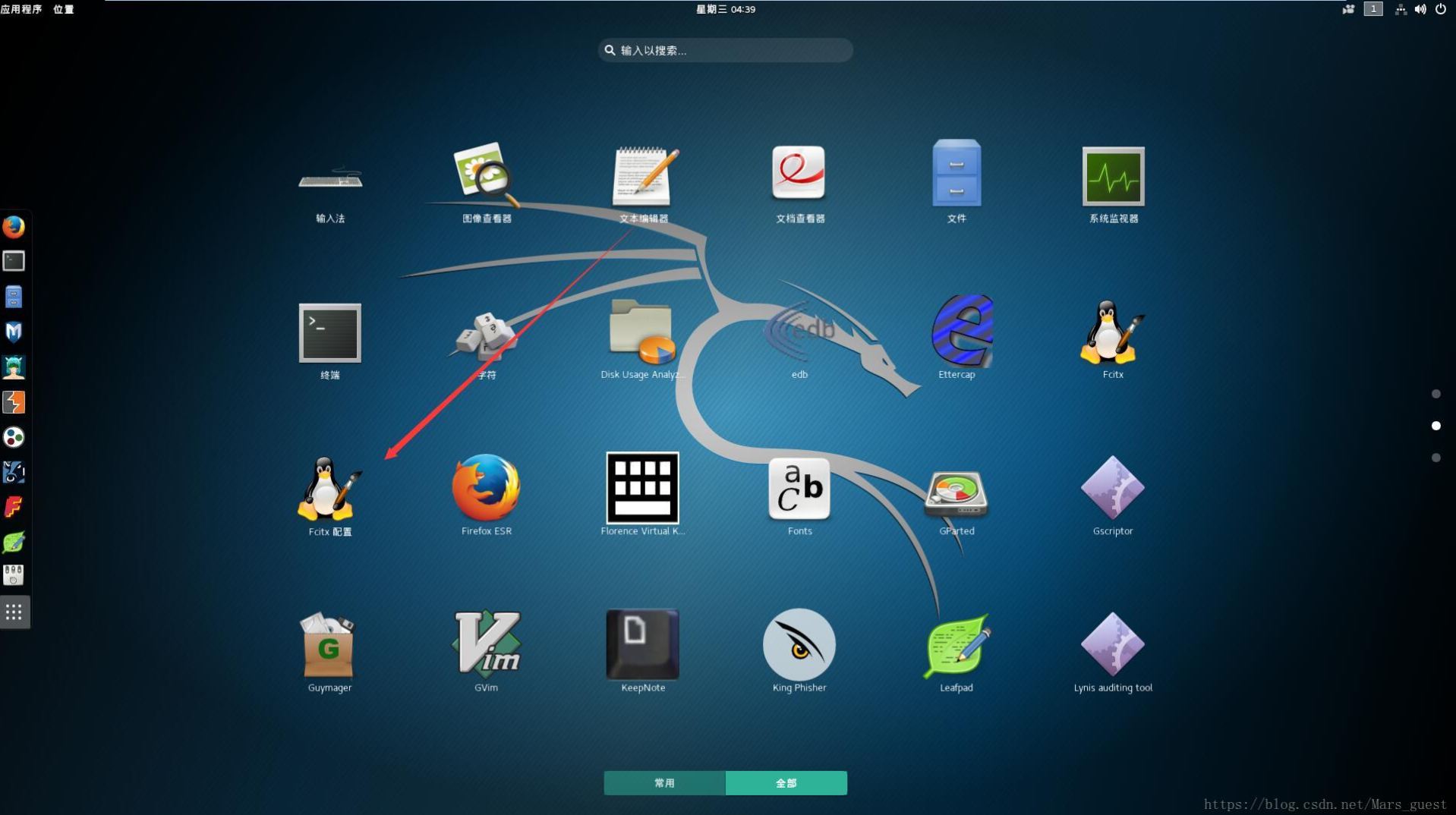Open terminal from the left dock
The image size is (1456, 815).
tap(14, 261)
